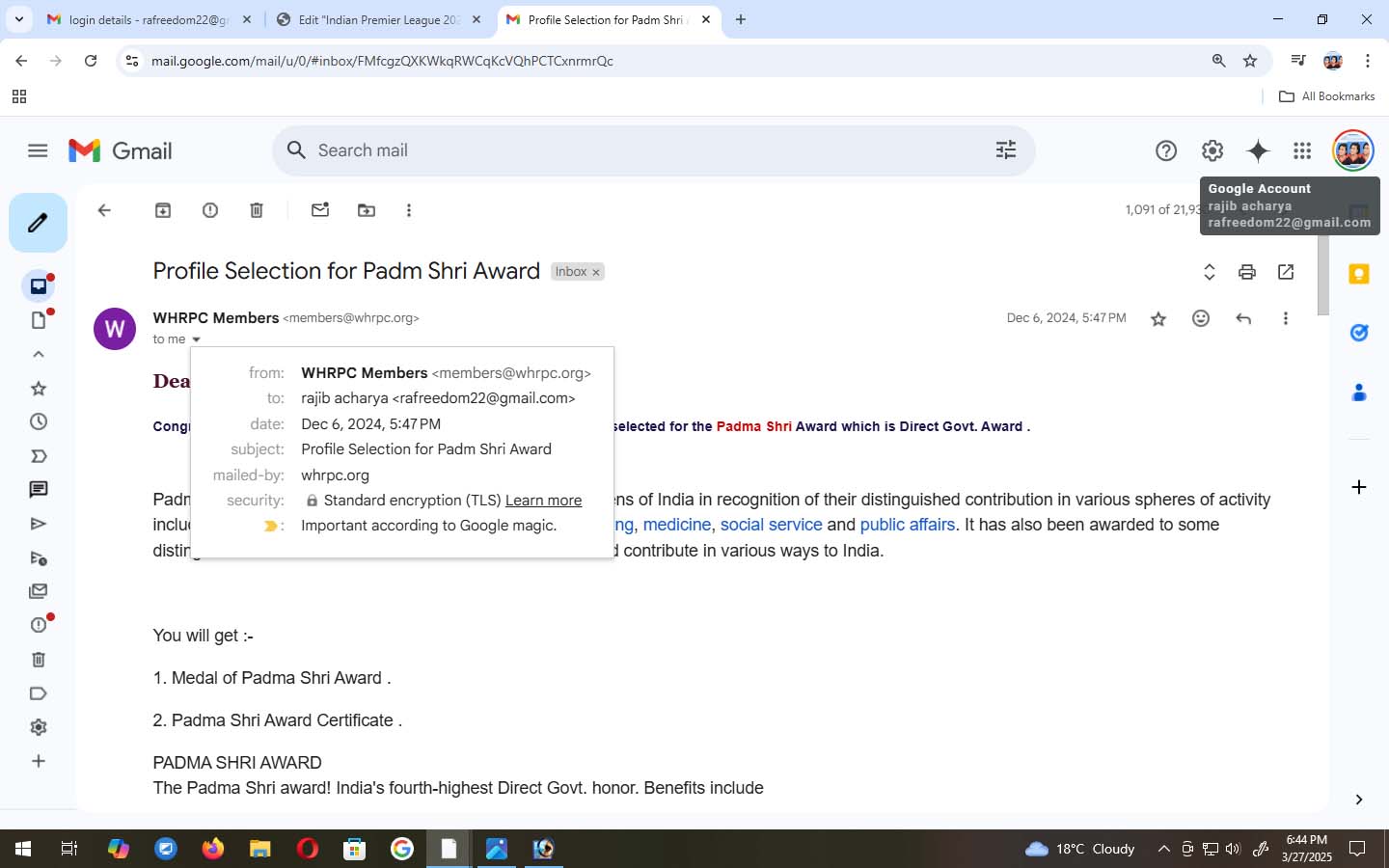Open the tab search dropdown
This screenshot has width=1389, height=868.
tap(18, 19)
